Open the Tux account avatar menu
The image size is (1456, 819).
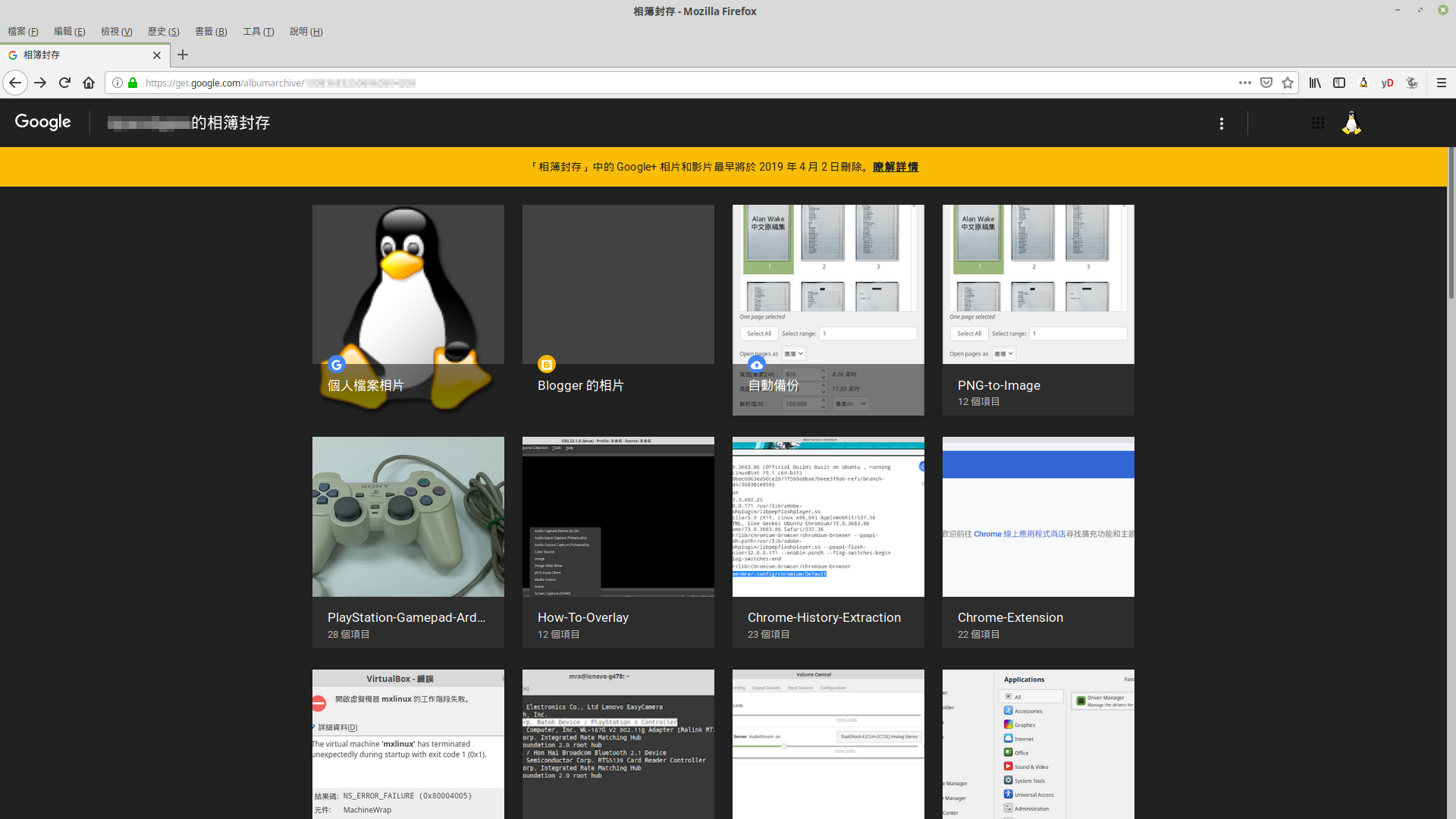point(1351,123)
